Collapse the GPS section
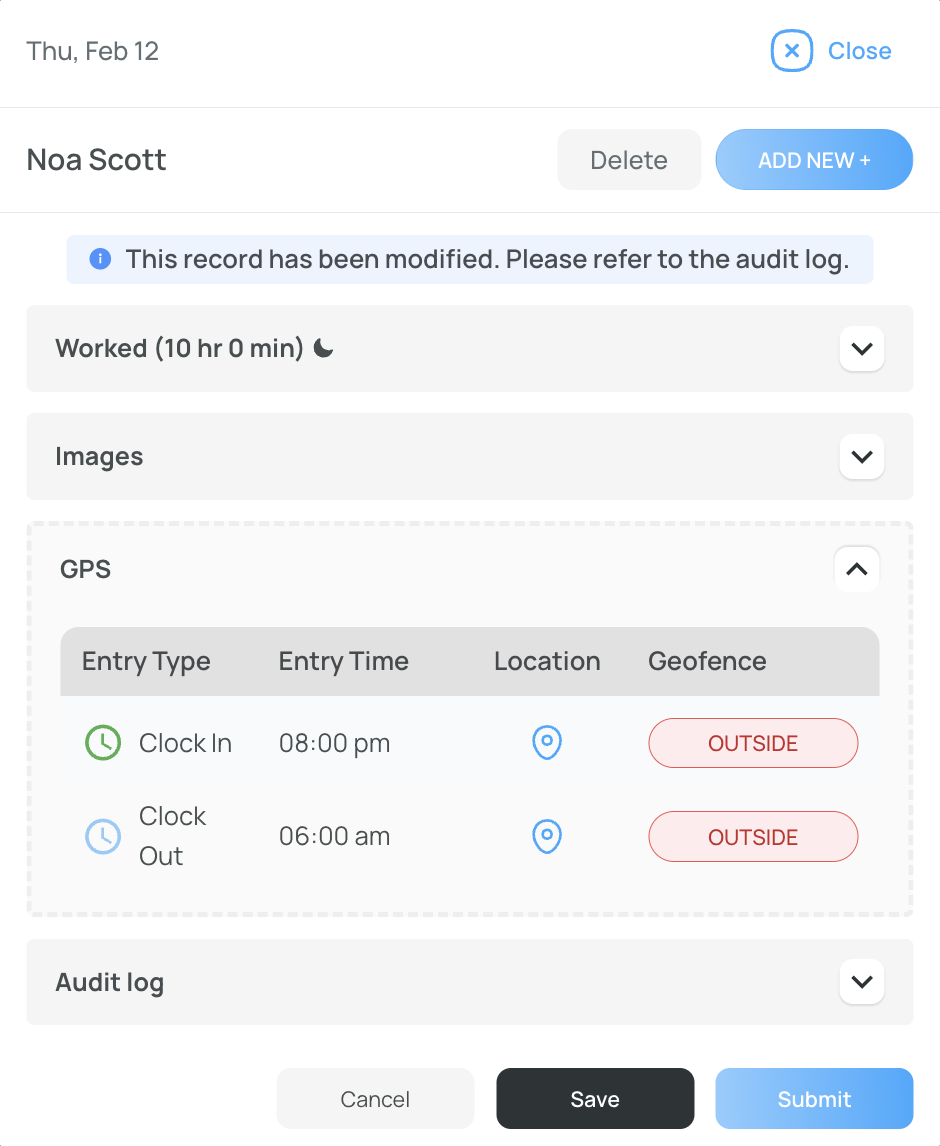 [857, 569]
